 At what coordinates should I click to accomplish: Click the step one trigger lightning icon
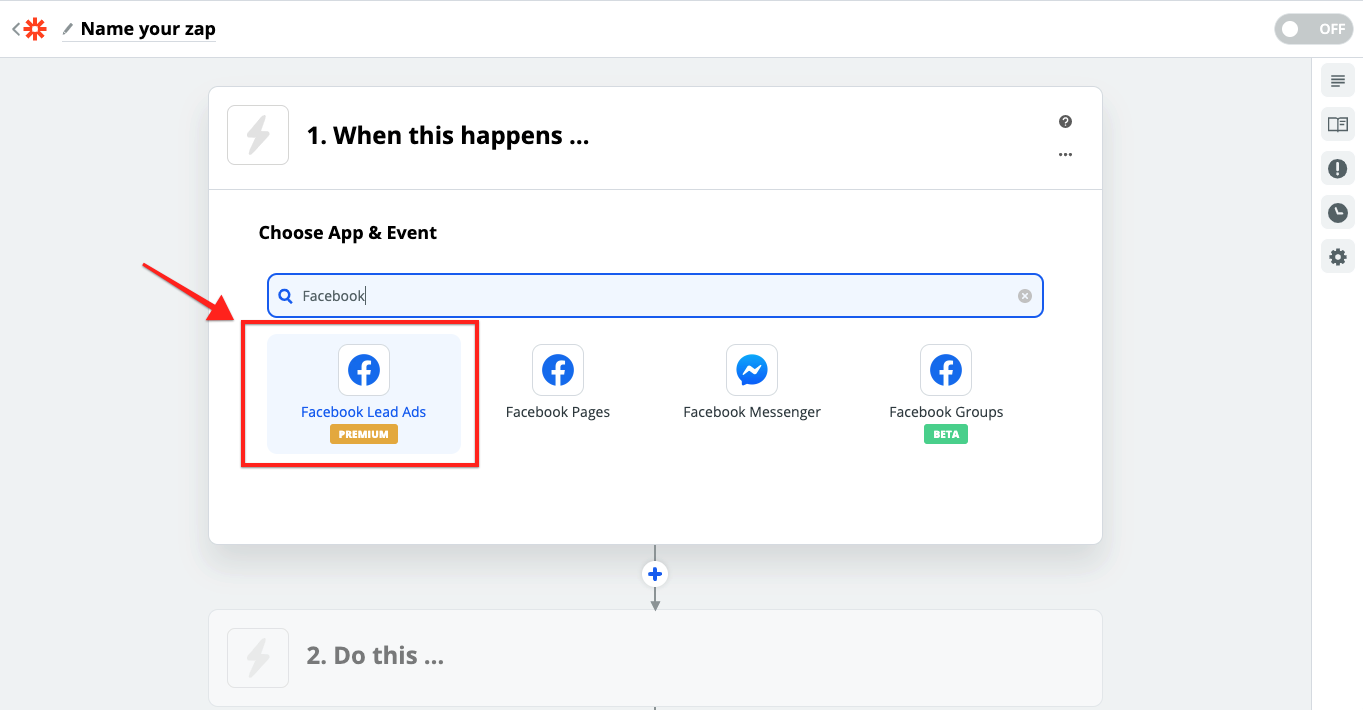[258, 135]
